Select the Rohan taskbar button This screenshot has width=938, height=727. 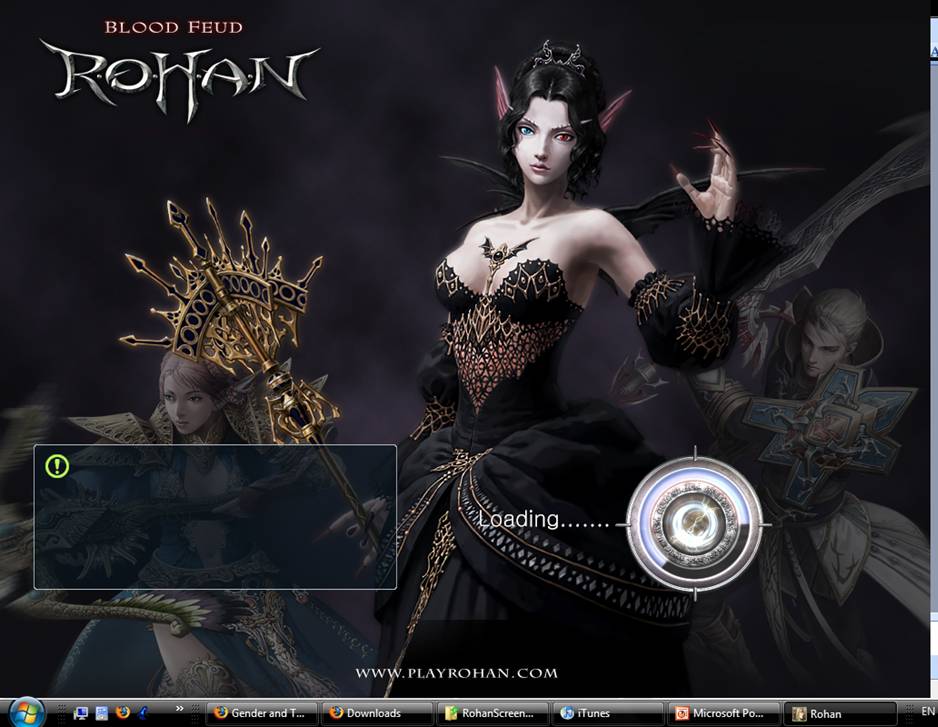(839, 713)
